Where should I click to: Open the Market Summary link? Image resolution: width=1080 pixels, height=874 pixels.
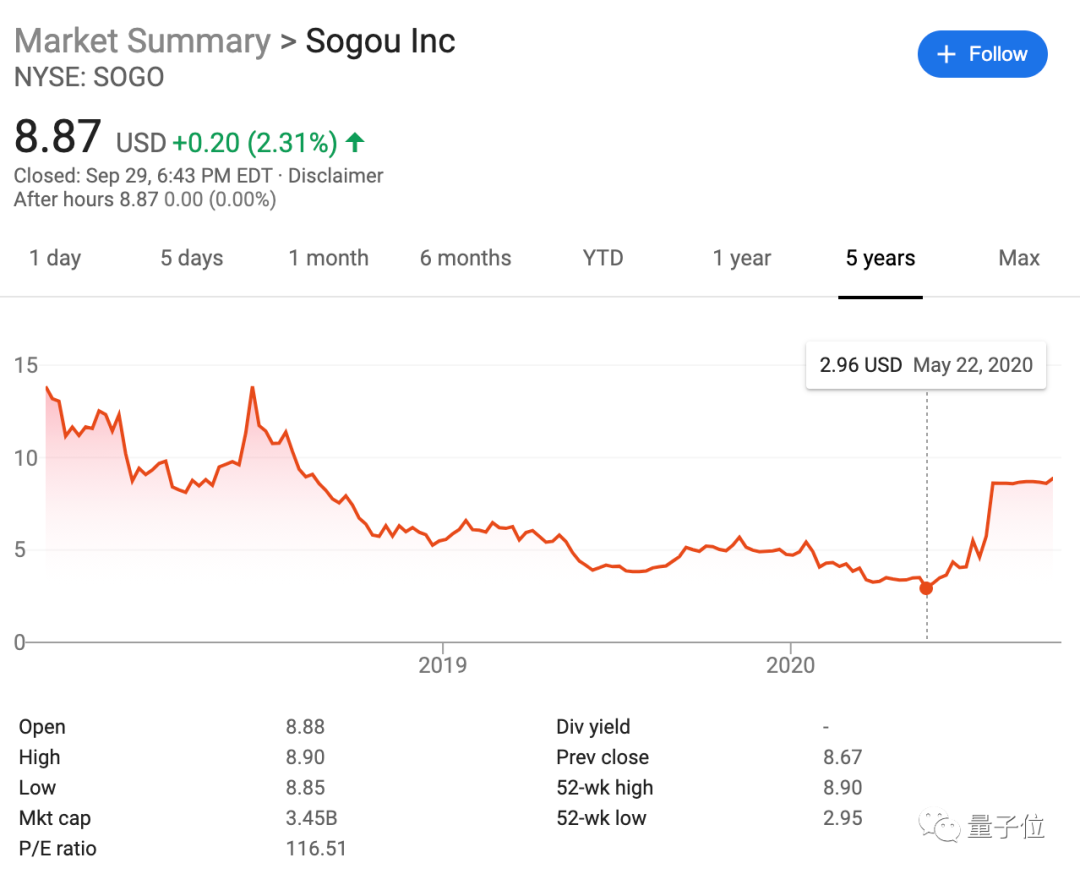[x=142, y=41]
